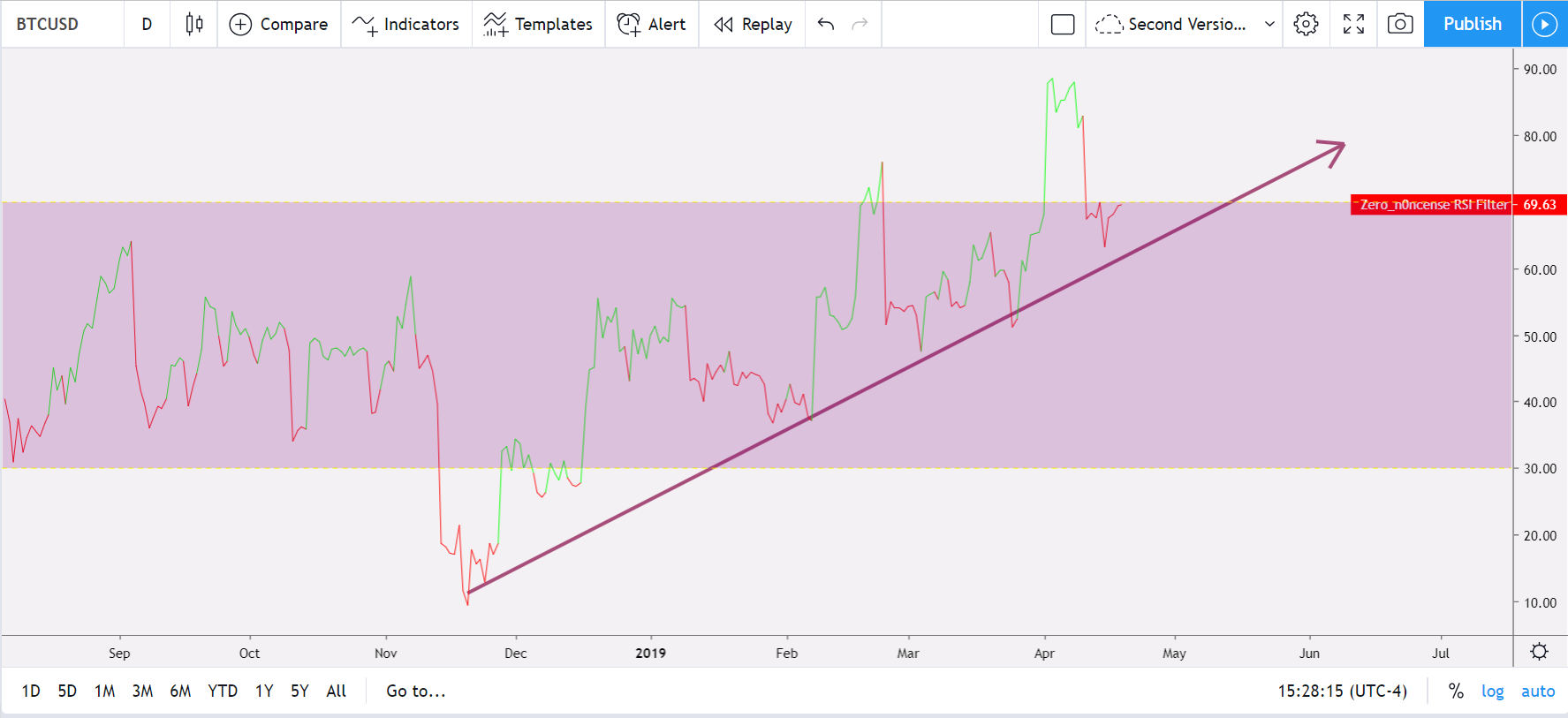The height and width of the screenshot is (718, 1568).
Task: Redo the last chart action
Action: tap(860, 24)
